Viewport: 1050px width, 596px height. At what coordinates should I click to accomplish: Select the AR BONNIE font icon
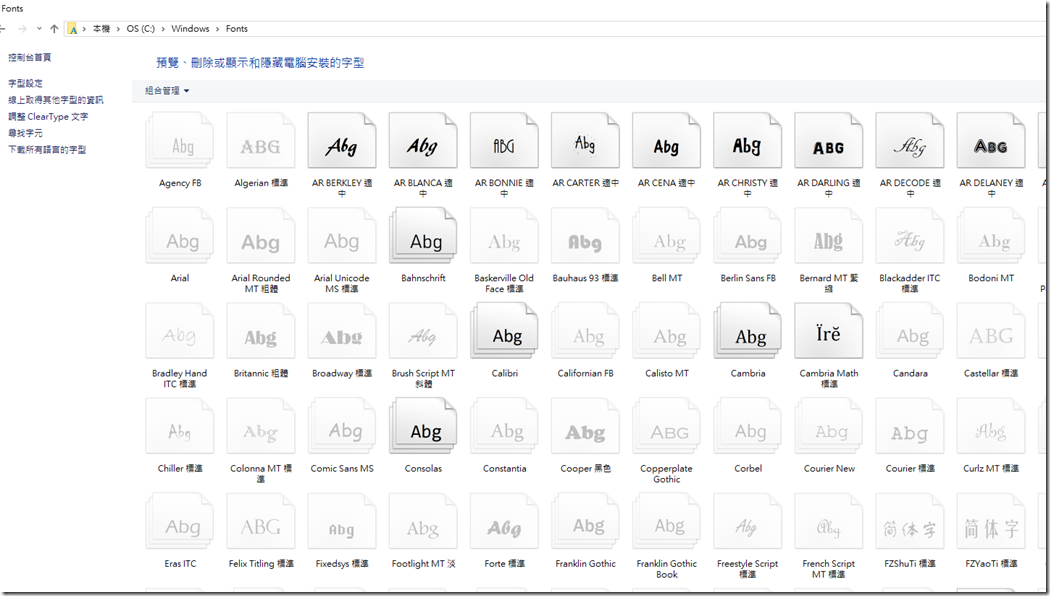(504, 141)
